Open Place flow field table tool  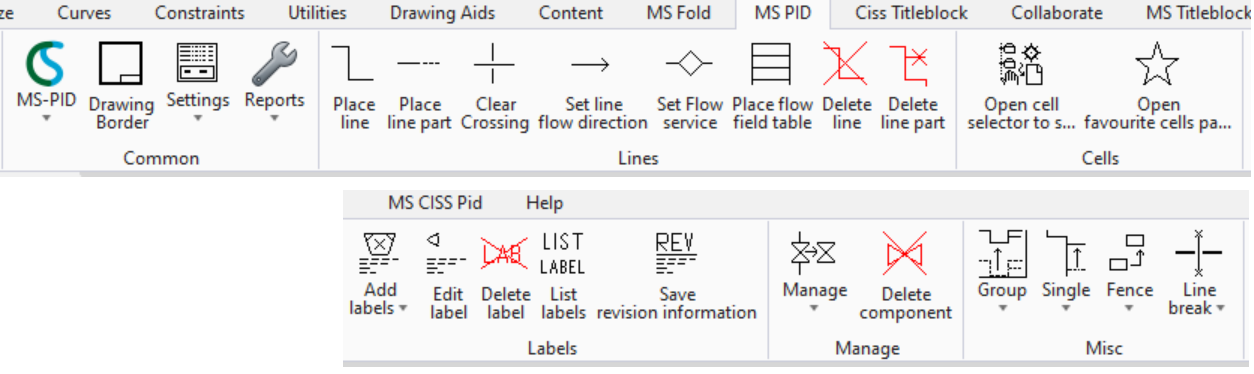[x=772, y=87]
